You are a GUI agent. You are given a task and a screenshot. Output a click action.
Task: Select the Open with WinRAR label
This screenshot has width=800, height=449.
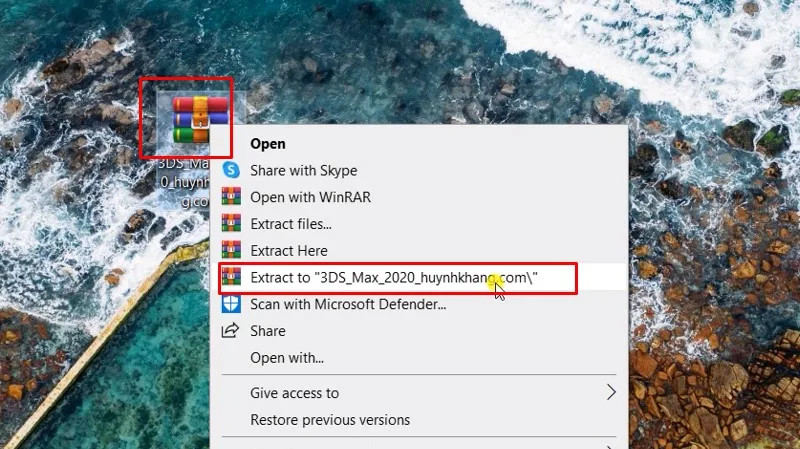point(310,197)
